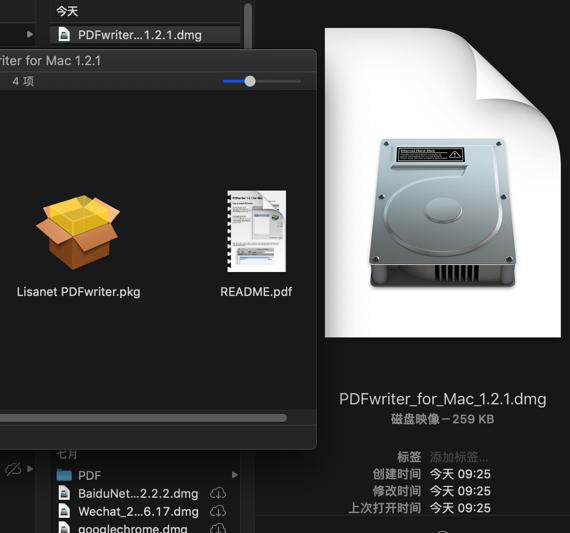Click the 磁盘映像－259 KB size text
The image size is (570, 533).
pos(442,419)
